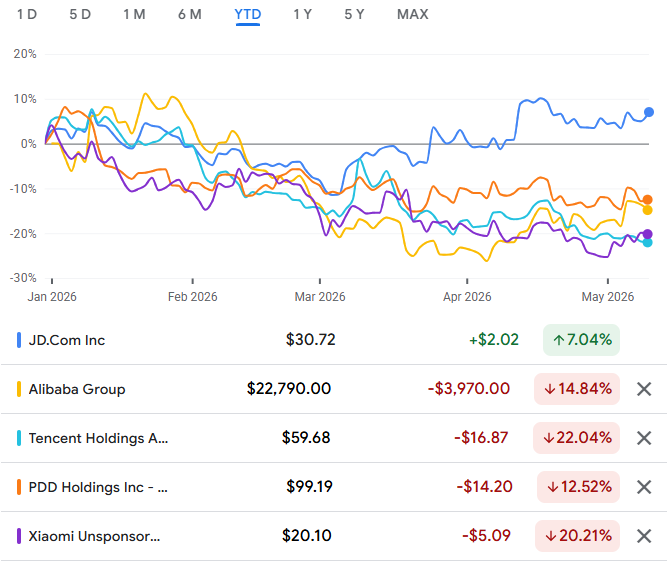The image size is (667, 567).
Task: Click the -$16.87 change value
Action: [481, 438]
